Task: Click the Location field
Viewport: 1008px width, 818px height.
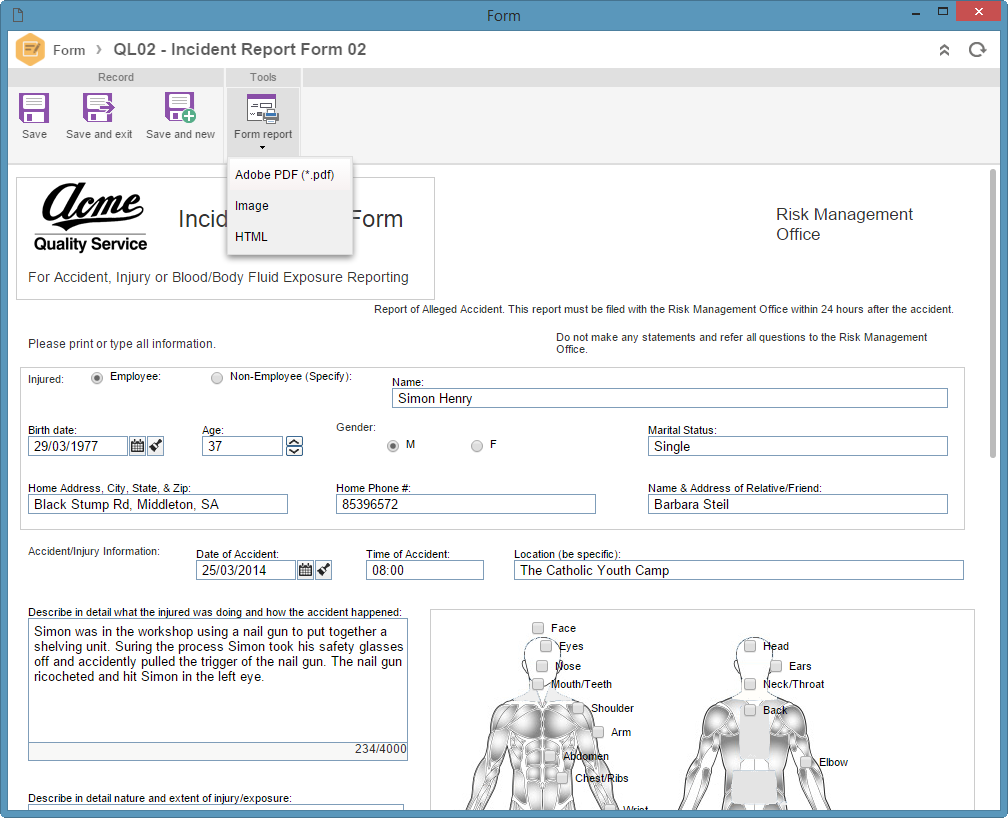Action: coord(739,570)
